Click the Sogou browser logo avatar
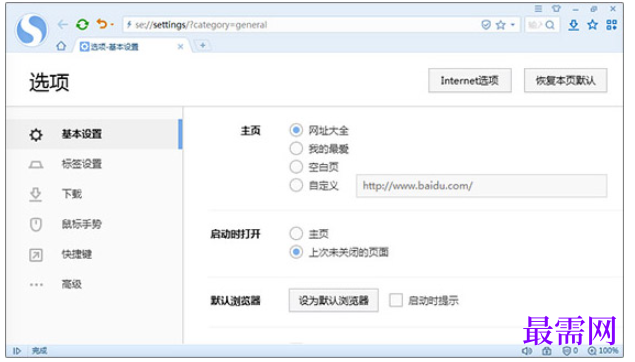Image resolution: width=635 pixels, height=362 pixels. [x=31, y=29]
